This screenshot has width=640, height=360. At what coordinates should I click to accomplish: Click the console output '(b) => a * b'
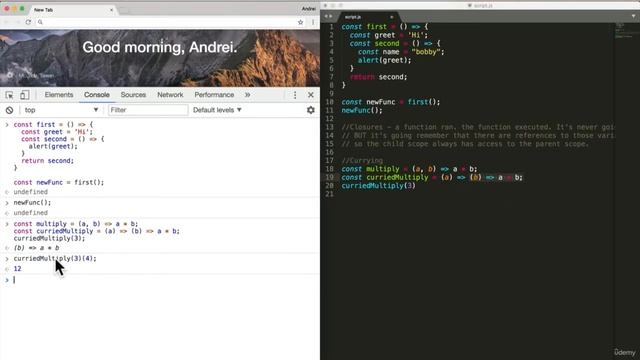click(x=36, y=248)
